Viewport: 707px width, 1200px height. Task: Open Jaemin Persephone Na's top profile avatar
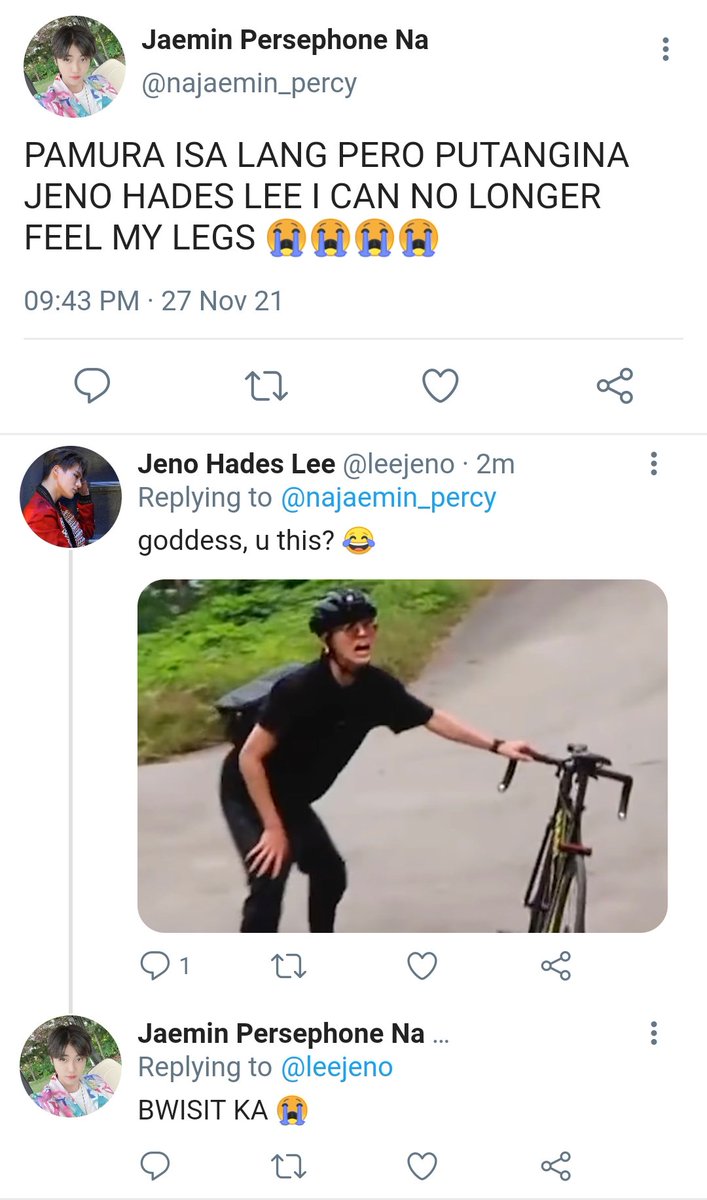[73, 66]
